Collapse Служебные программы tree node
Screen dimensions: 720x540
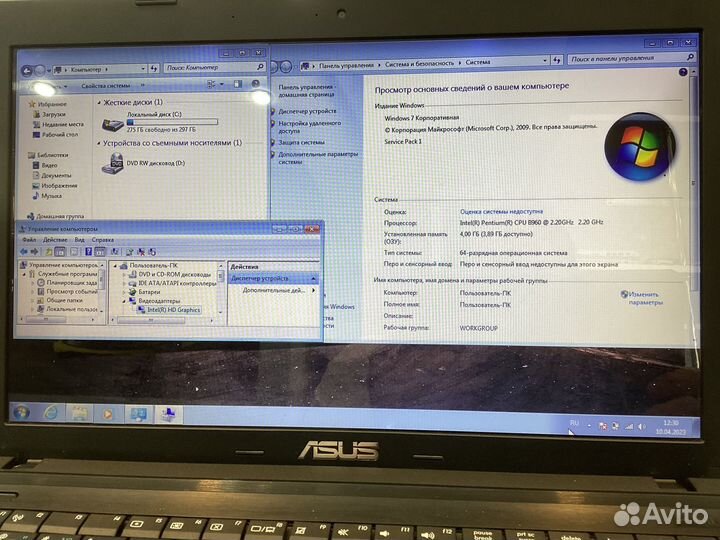[x=24, y=274]
